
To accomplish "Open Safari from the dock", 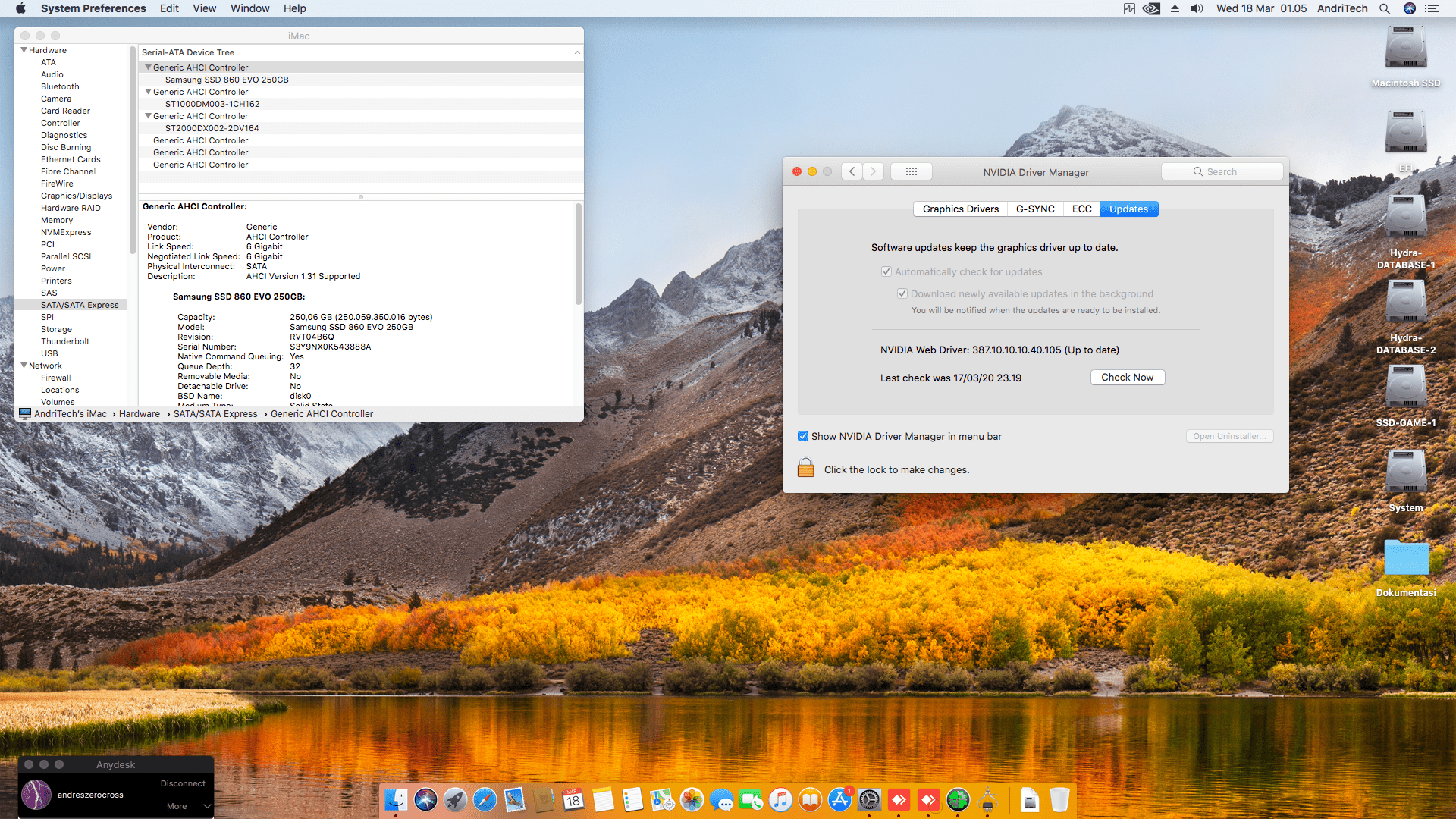I will point(485,799).
